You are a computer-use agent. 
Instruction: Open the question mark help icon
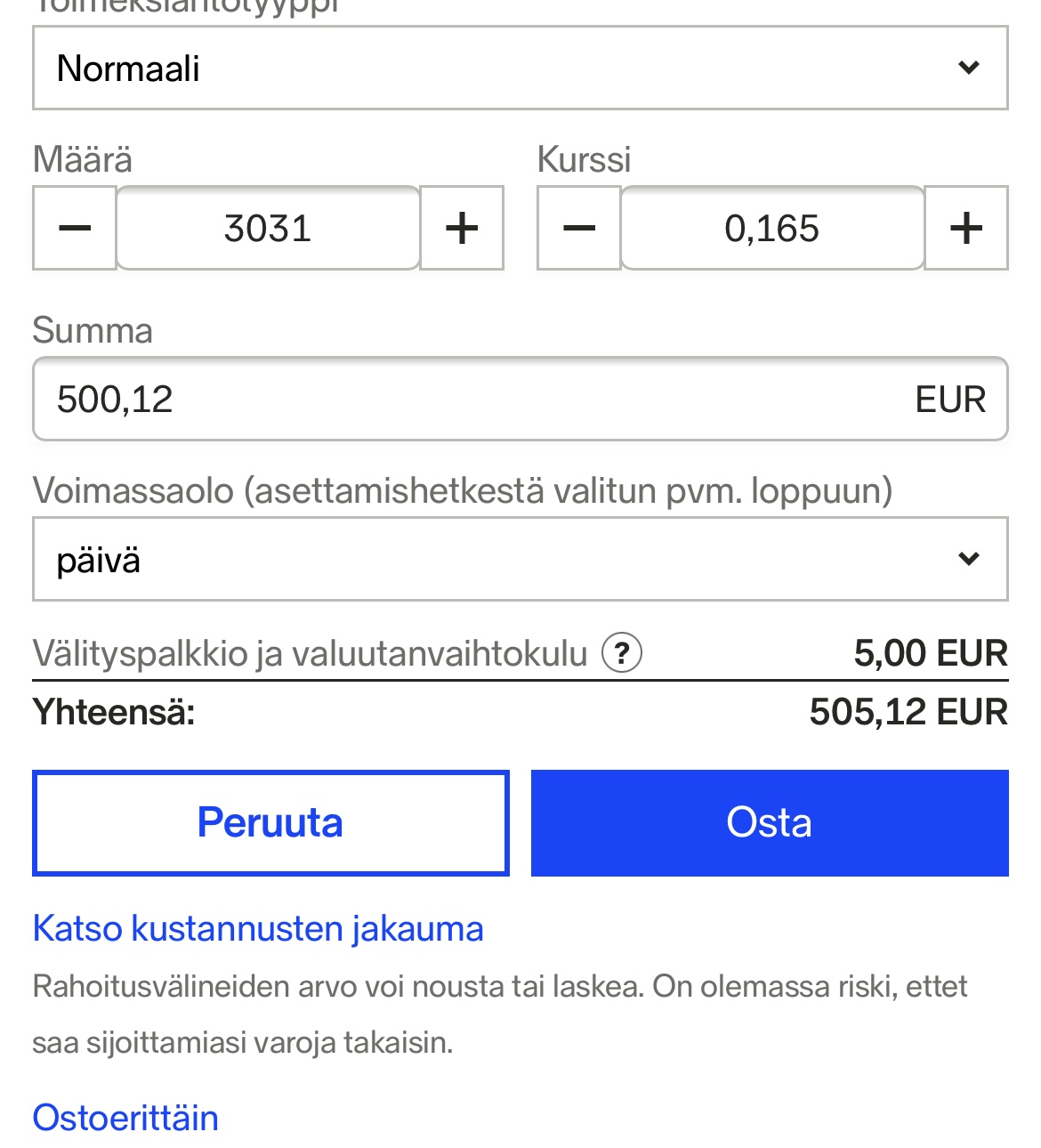coord(622,653)
